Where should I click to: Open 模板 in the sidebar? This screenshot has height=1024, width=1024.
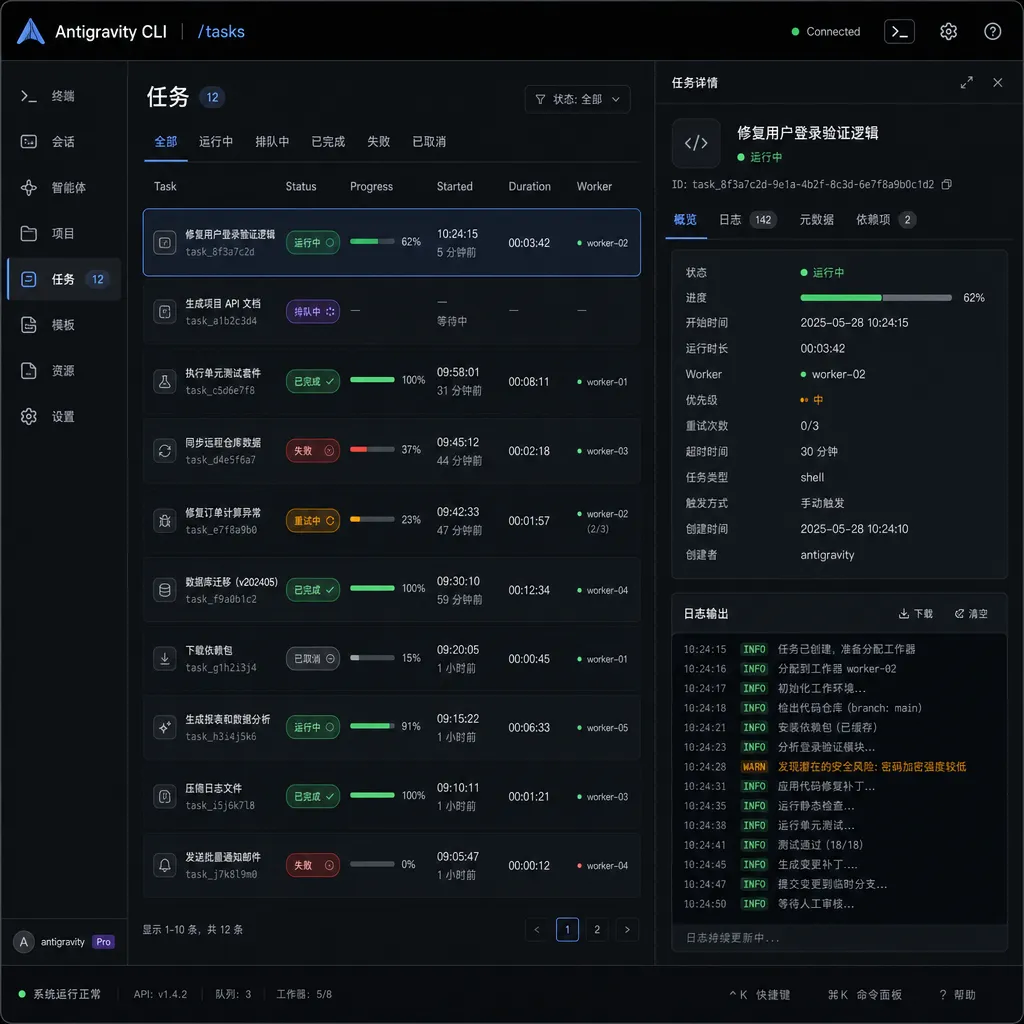63,325
